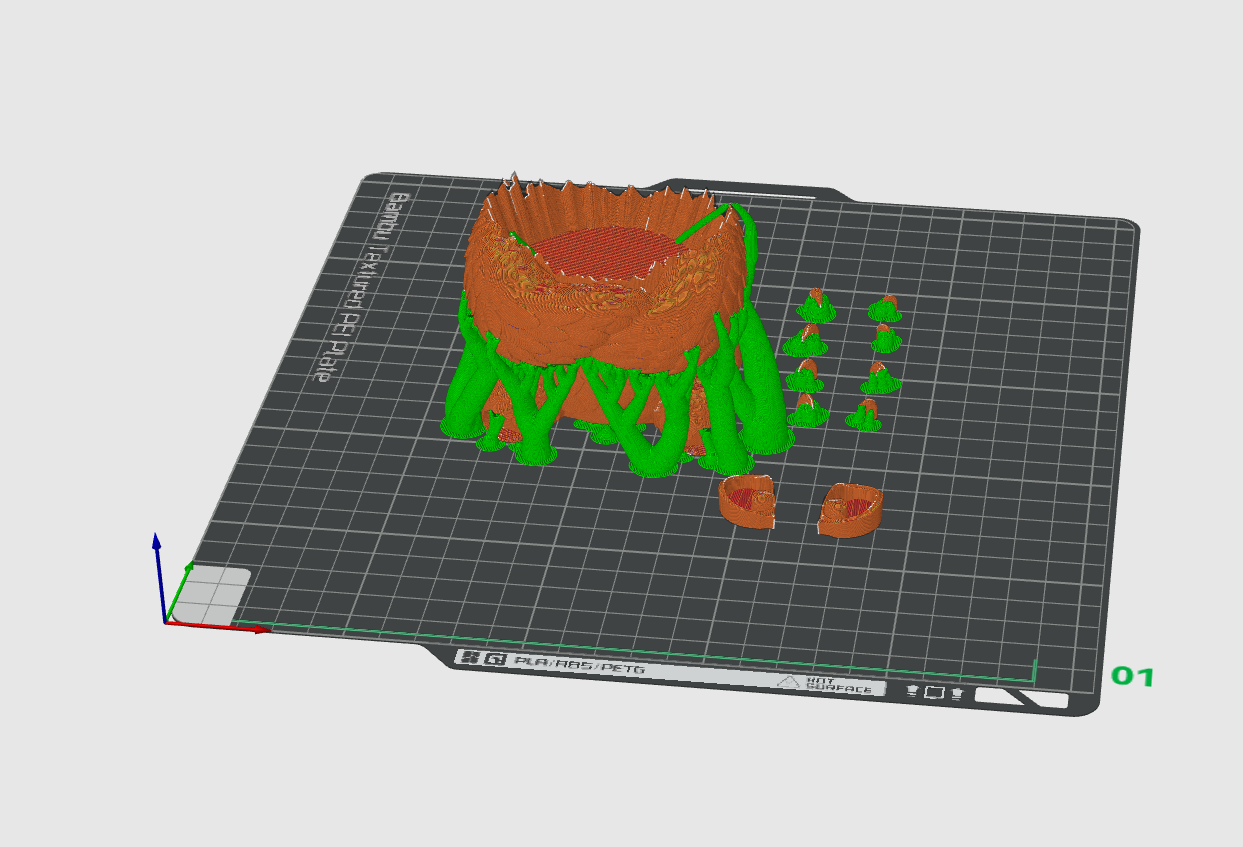Click the light gray exclusion square on plate corner
The image size is (1243, 847).
(215, 595)
